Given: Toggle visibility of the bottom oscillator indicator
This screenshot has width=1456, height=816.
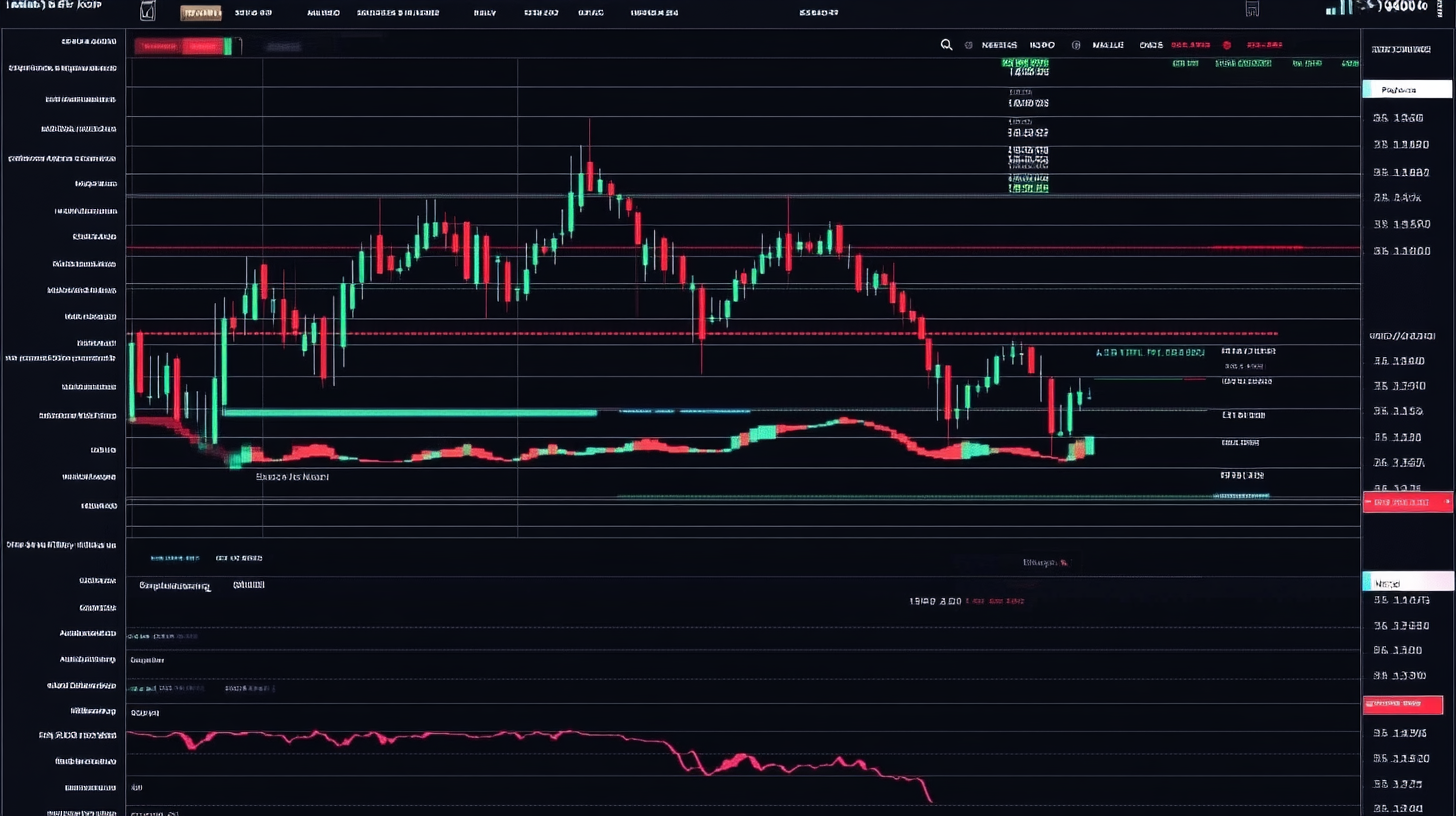Looking at the screenshot, I should pyautogui.click(x=145, y=712).
